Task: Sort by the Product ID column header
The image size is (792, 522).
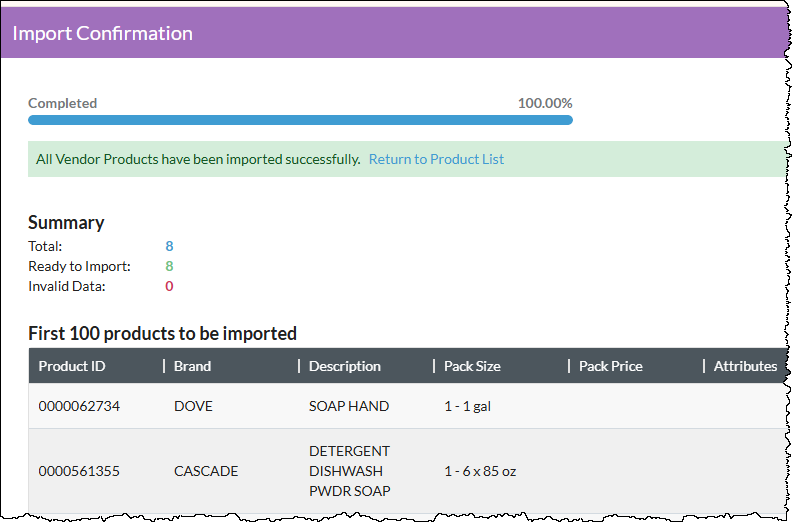Action: pyautogui.click(x=72, y=366)
